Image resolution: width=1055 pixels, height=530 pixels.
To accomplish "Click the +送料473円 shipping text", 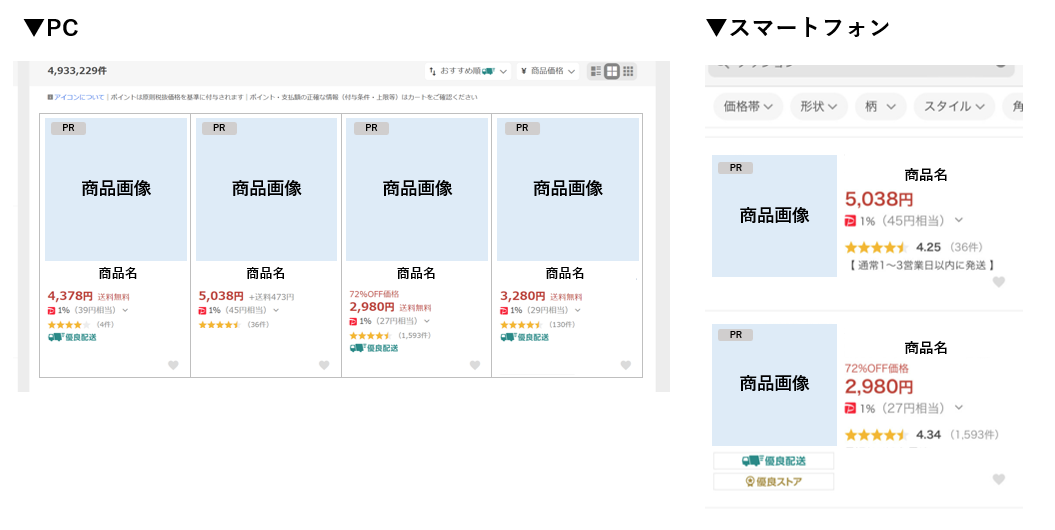I will [x=271, y=297].
